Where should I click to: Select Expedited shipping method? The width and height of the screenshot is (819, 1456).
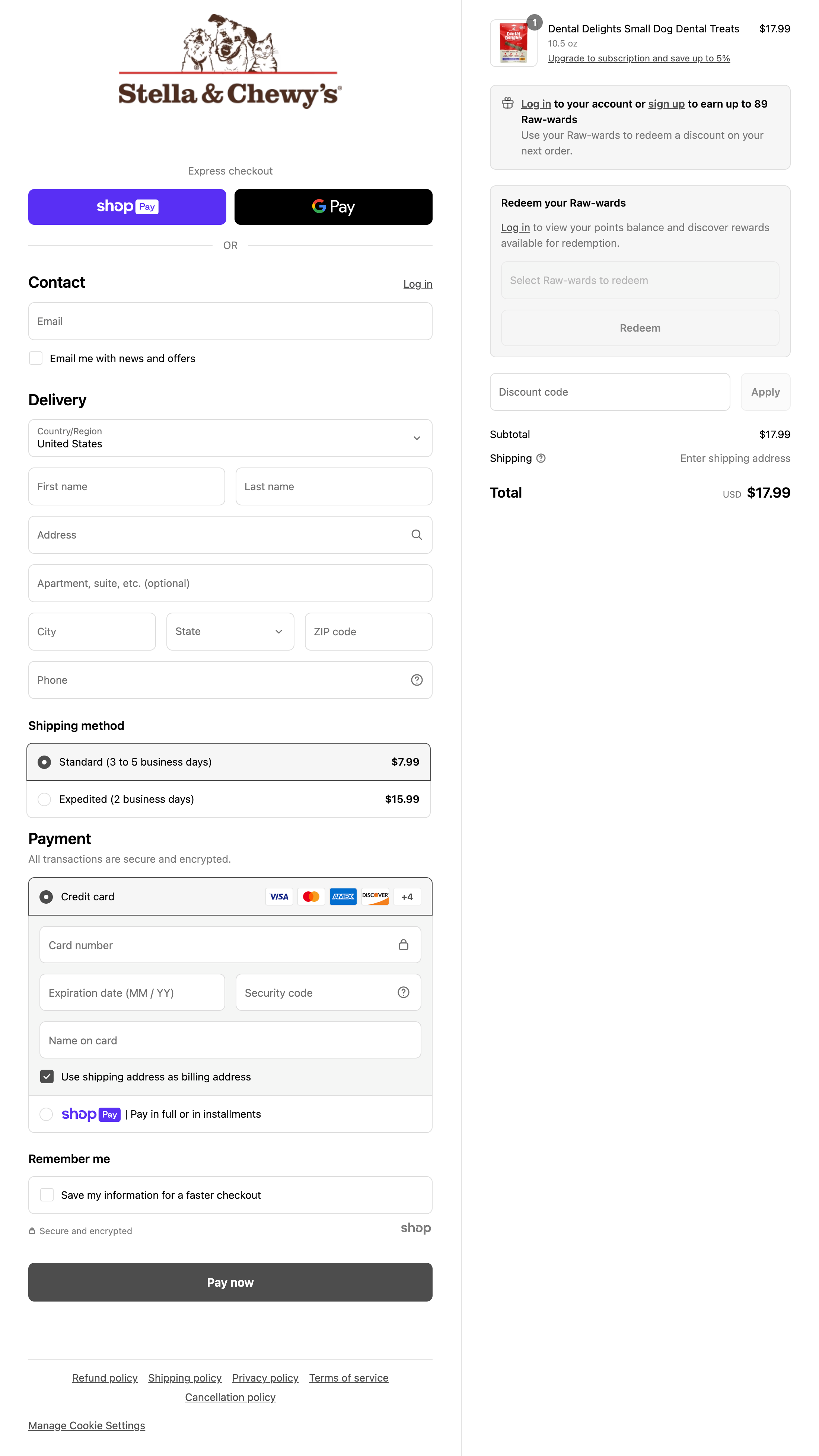[x=44, y=799]
